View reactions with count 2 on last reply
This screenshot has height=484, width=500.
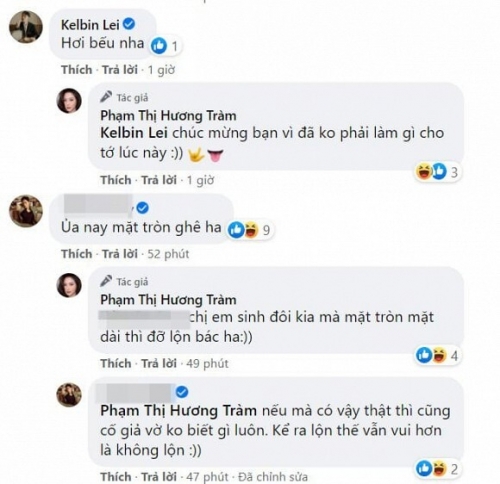(x=437, y=469)
